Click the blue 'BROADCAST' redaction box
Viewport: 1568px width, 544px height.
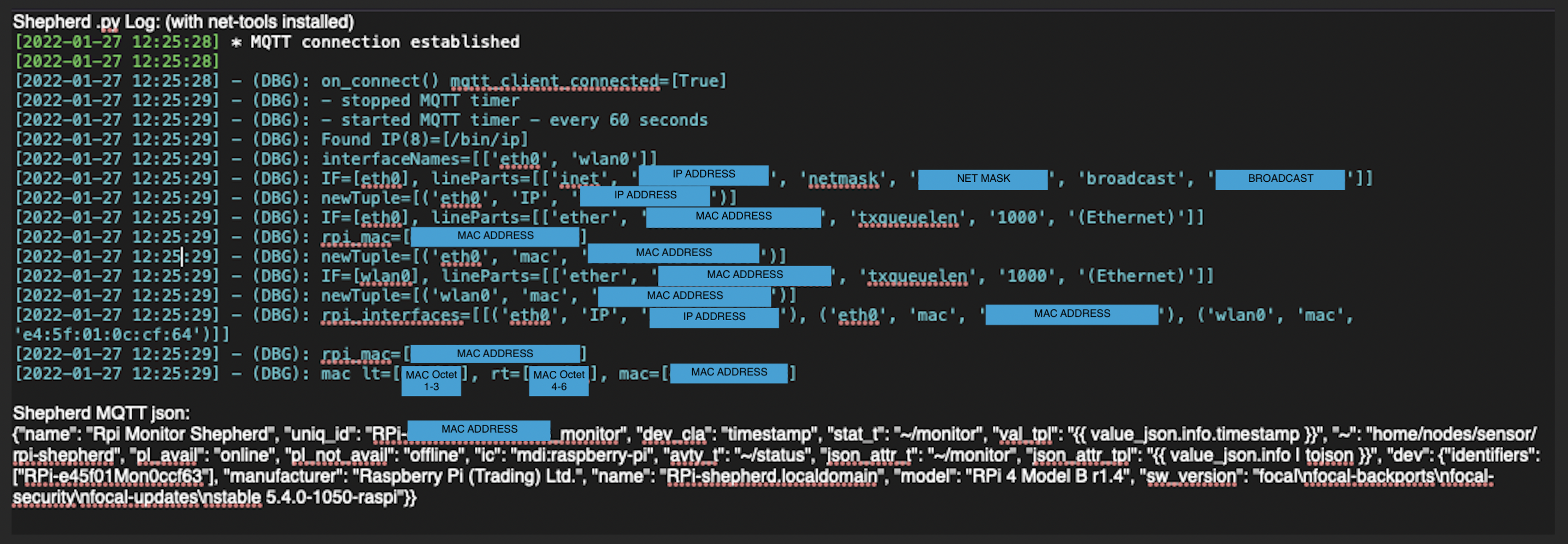1280,179
